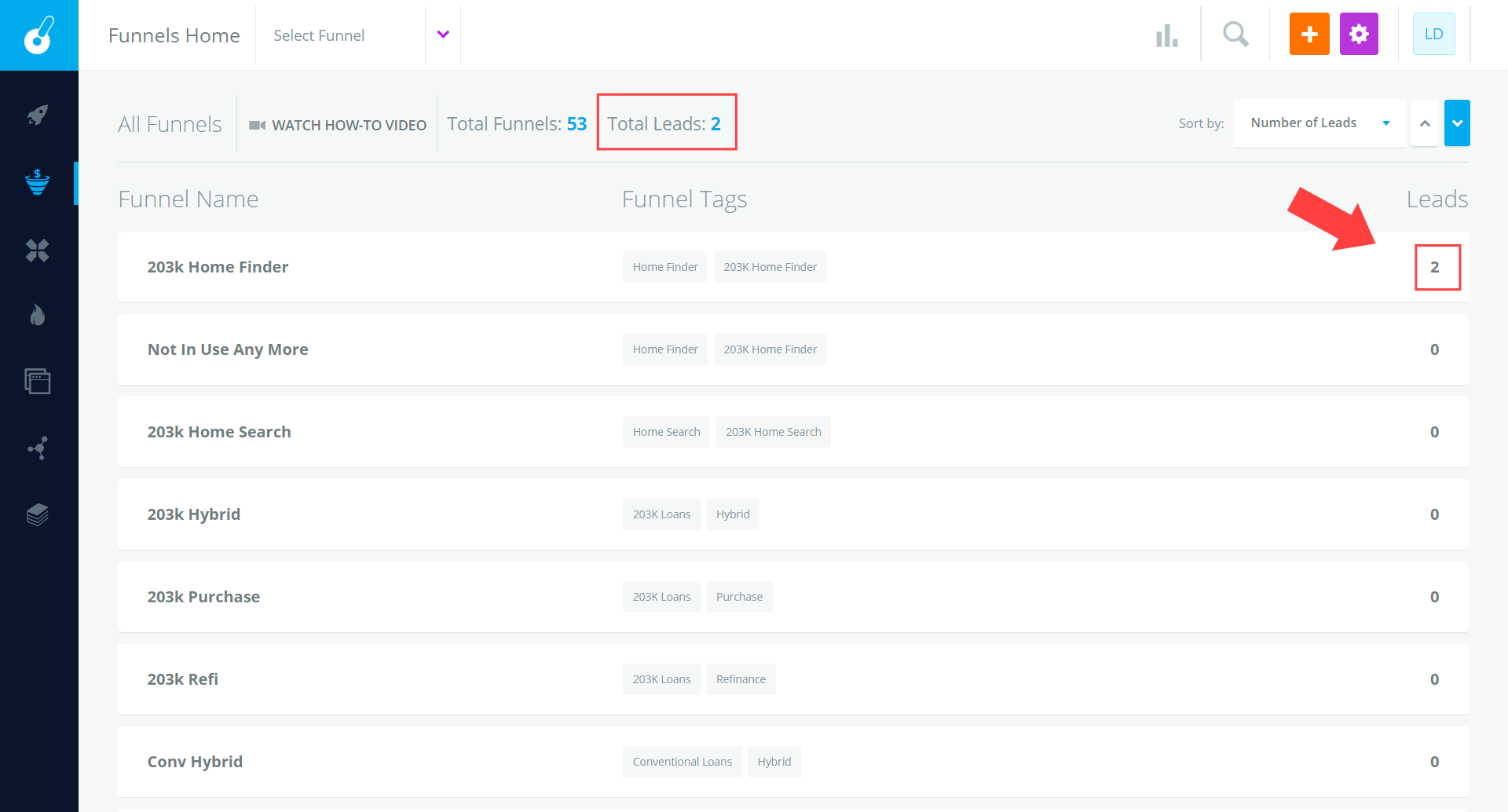
Task: Click the Home Search tag
Action: pyautogui.click(x=667, y=432)
